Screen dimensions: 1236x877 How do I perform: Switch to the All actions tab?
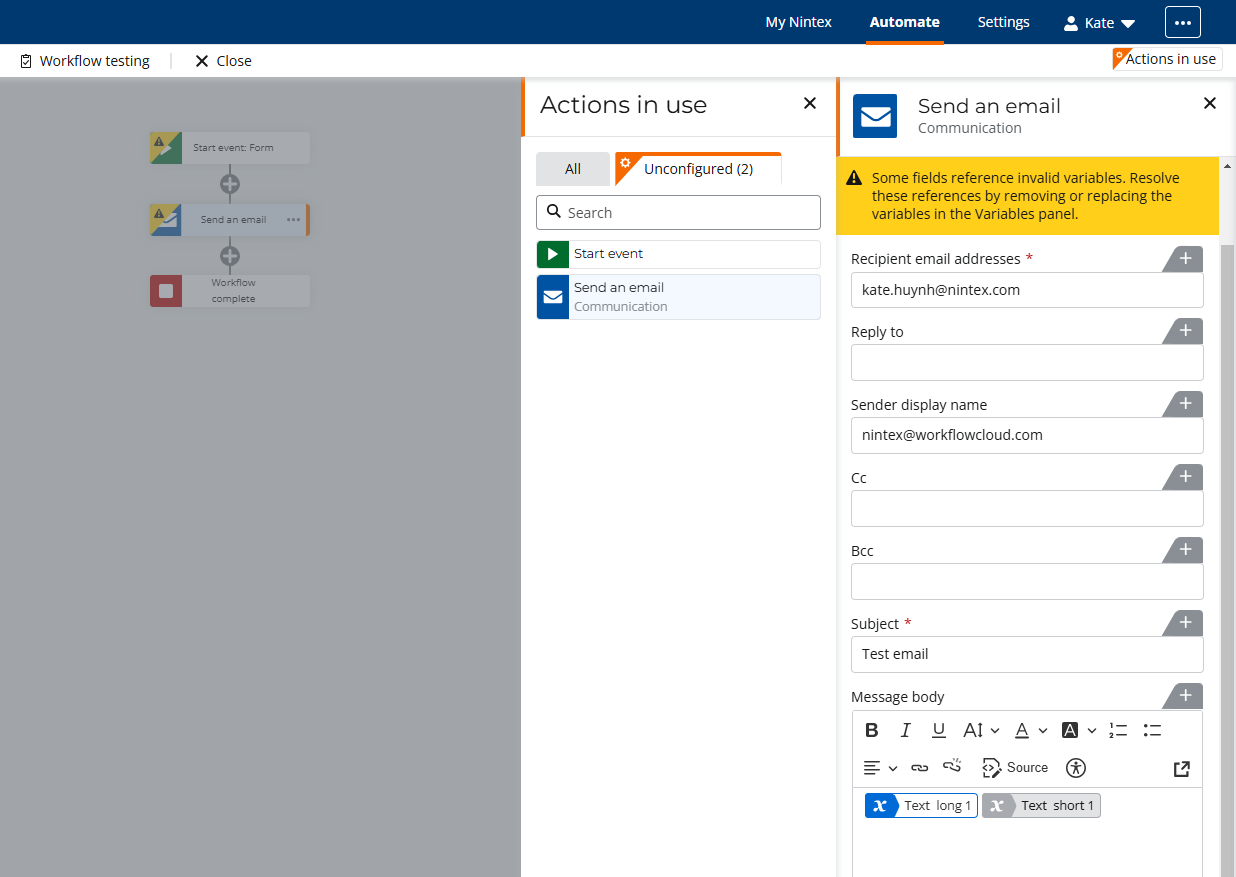click(572, 169)
